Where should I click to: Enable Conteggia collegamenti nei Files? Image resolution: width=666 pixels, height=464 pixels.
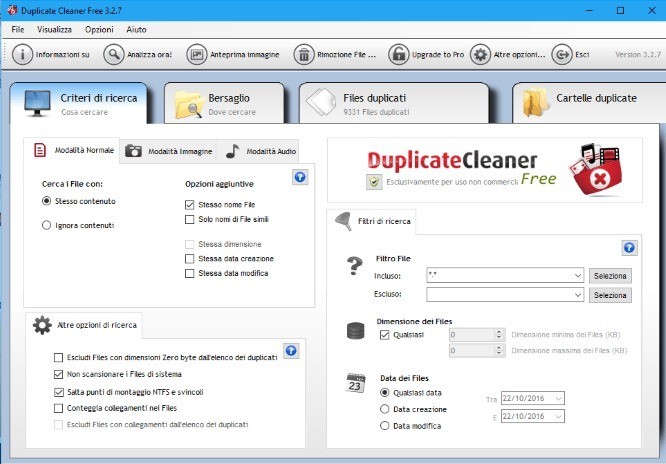point(59,408)
